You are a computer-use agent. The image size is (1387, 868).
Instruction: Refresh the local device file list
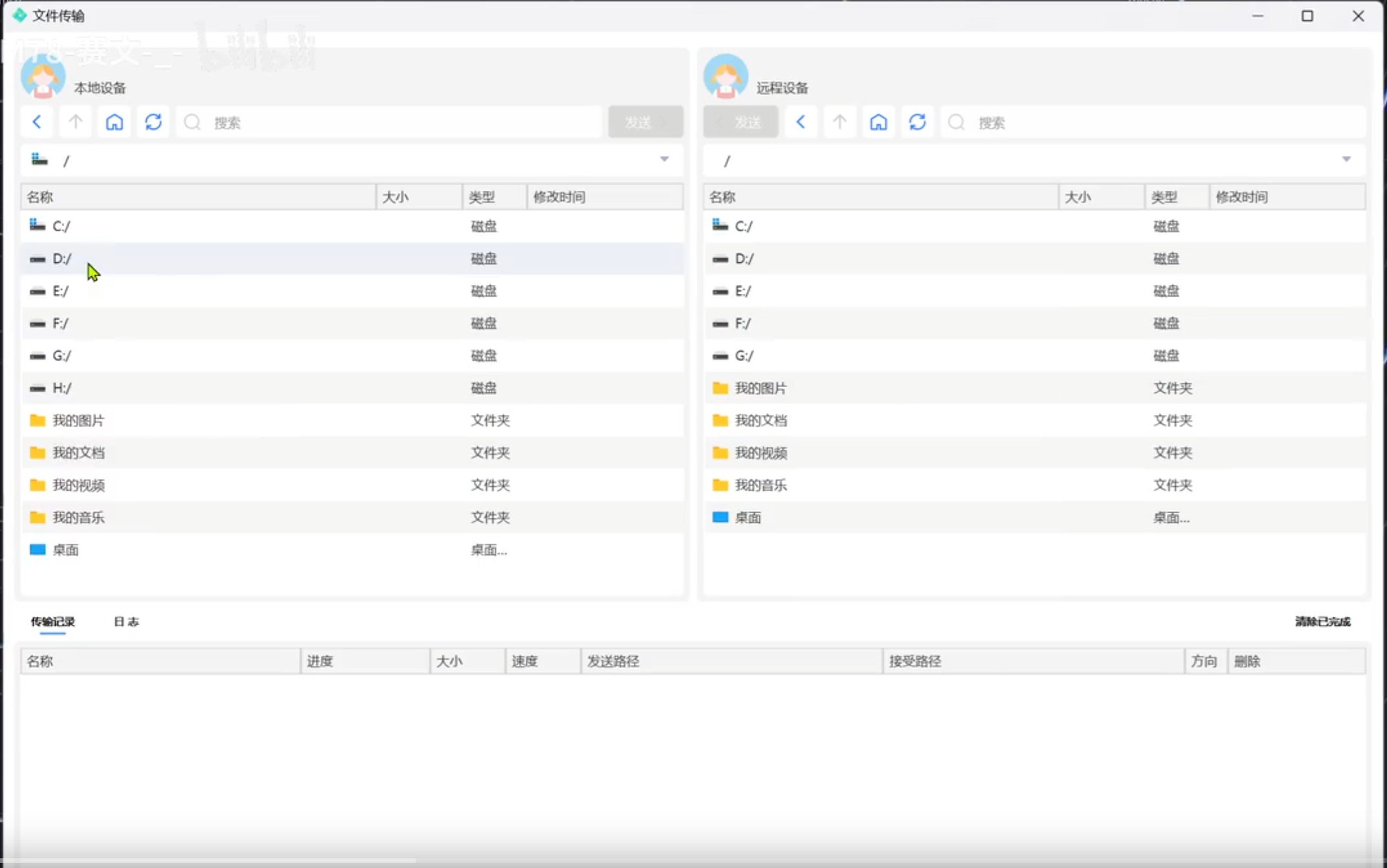(153, 122)
